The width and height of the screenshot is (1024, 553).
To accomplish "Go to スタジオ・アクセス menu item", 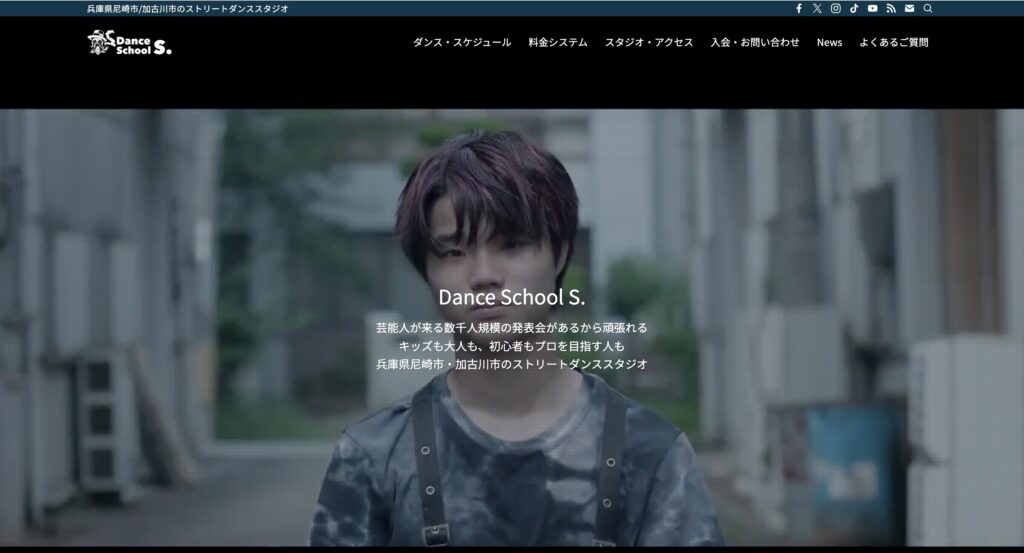I will [x=649, y=42].
